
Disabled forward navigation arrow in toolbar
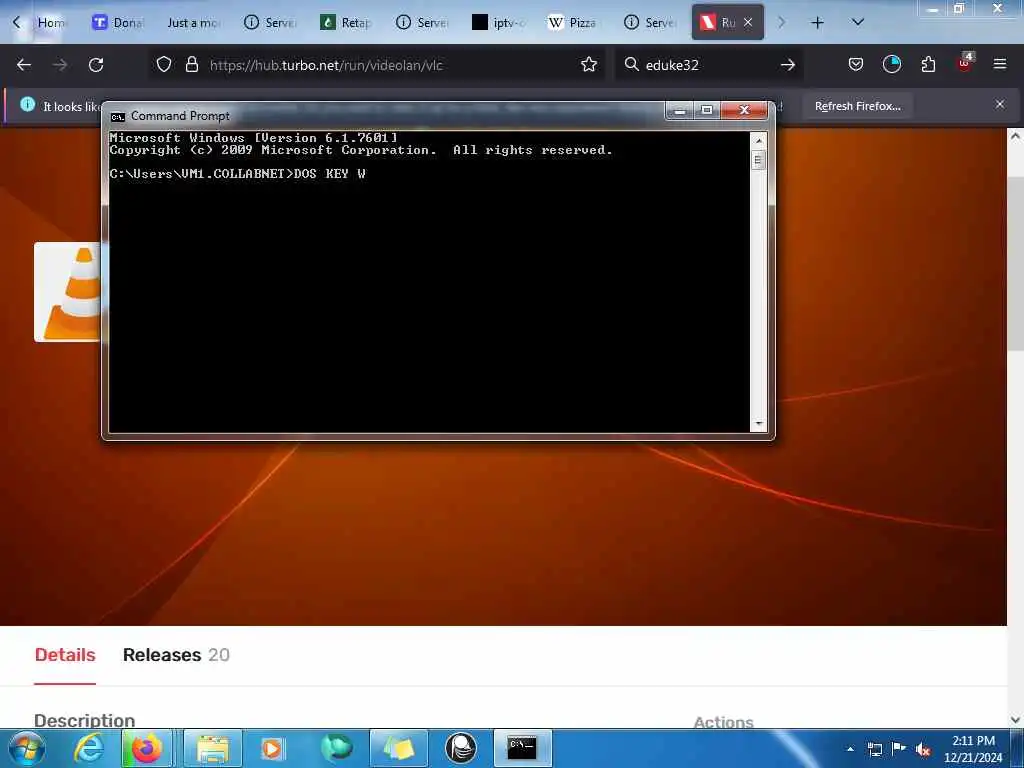coord(60,65)
